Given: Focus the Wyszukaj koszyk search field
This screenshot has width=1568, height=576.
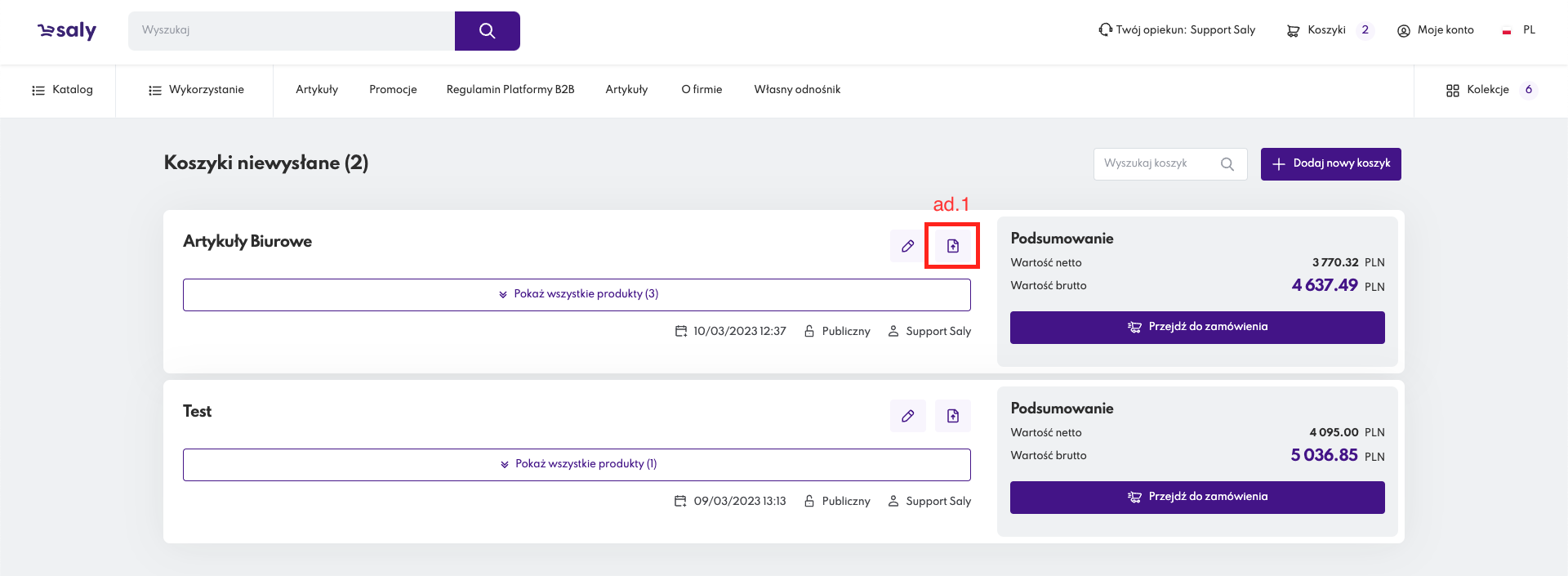Looking at the screenshot, I should point(1156,163).
